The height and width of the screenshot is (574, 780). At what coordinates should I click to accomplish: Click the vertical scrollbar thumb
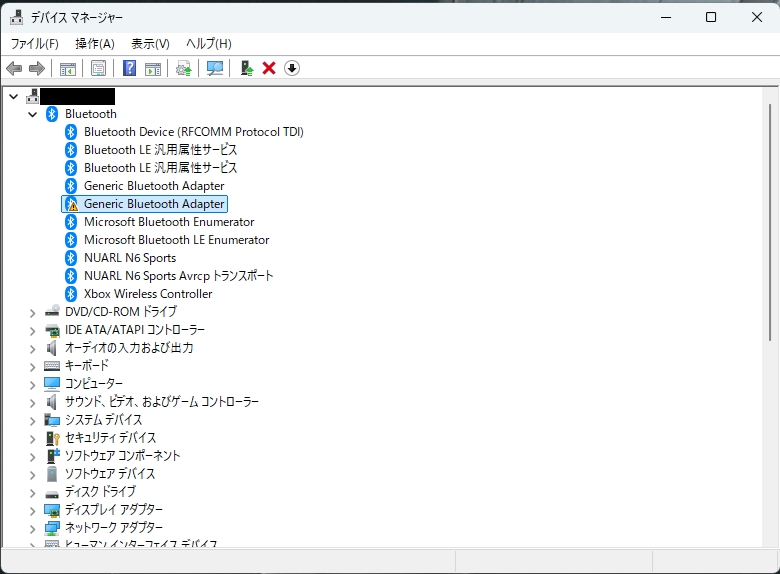770,222
